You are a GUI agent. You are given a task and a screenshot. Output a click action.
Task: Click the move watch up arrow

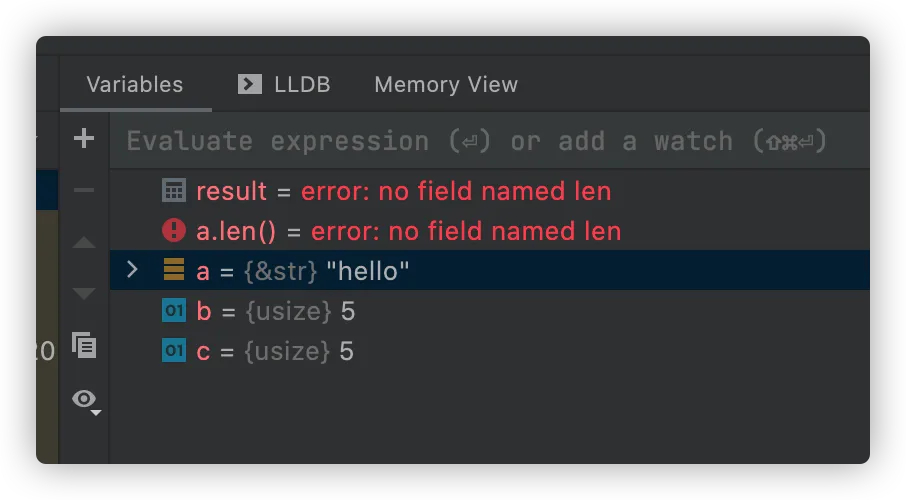pos(84,243)
